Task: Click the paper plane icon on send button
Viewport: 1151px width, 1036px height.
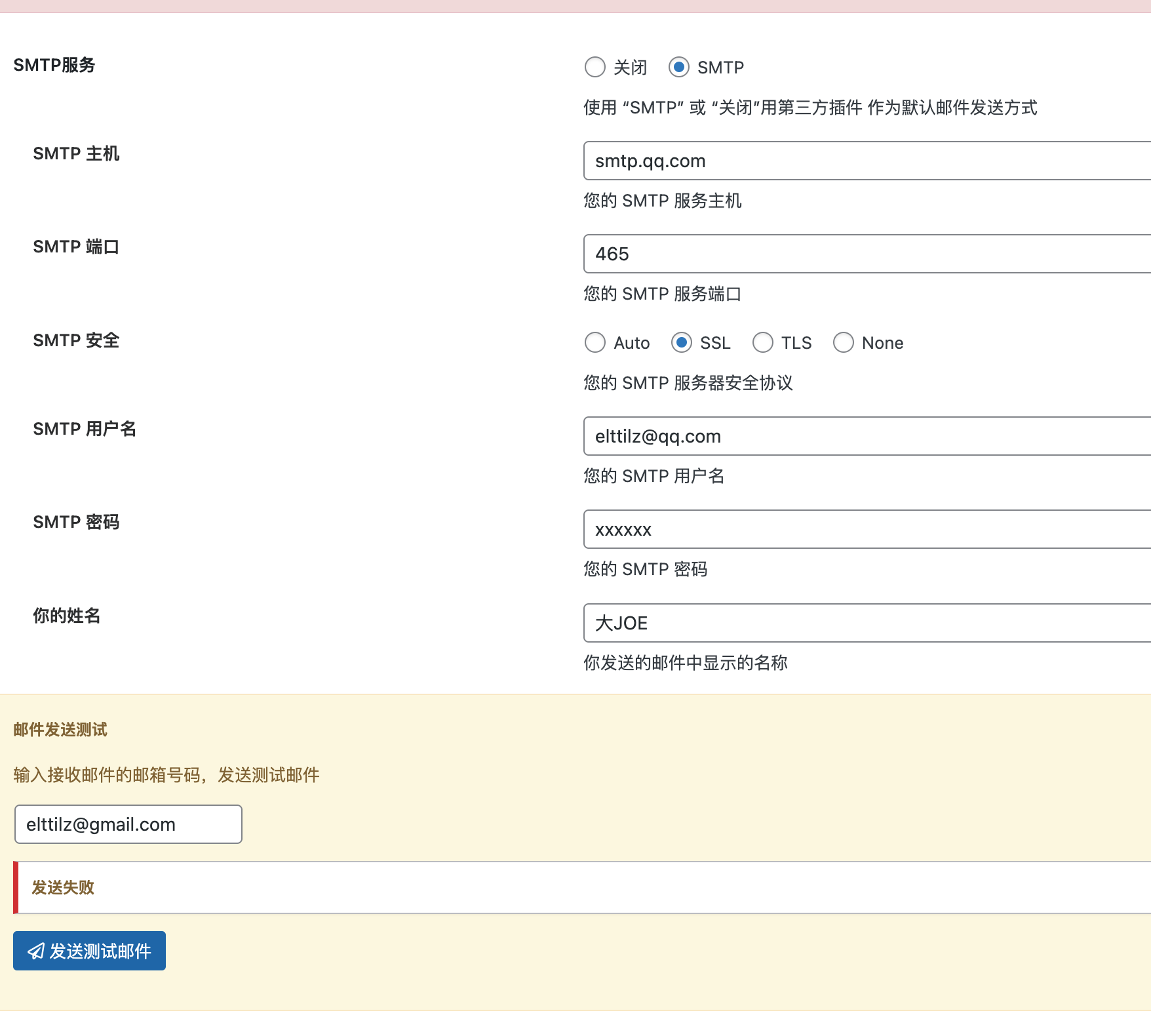Action: click(x=36, y=951)
